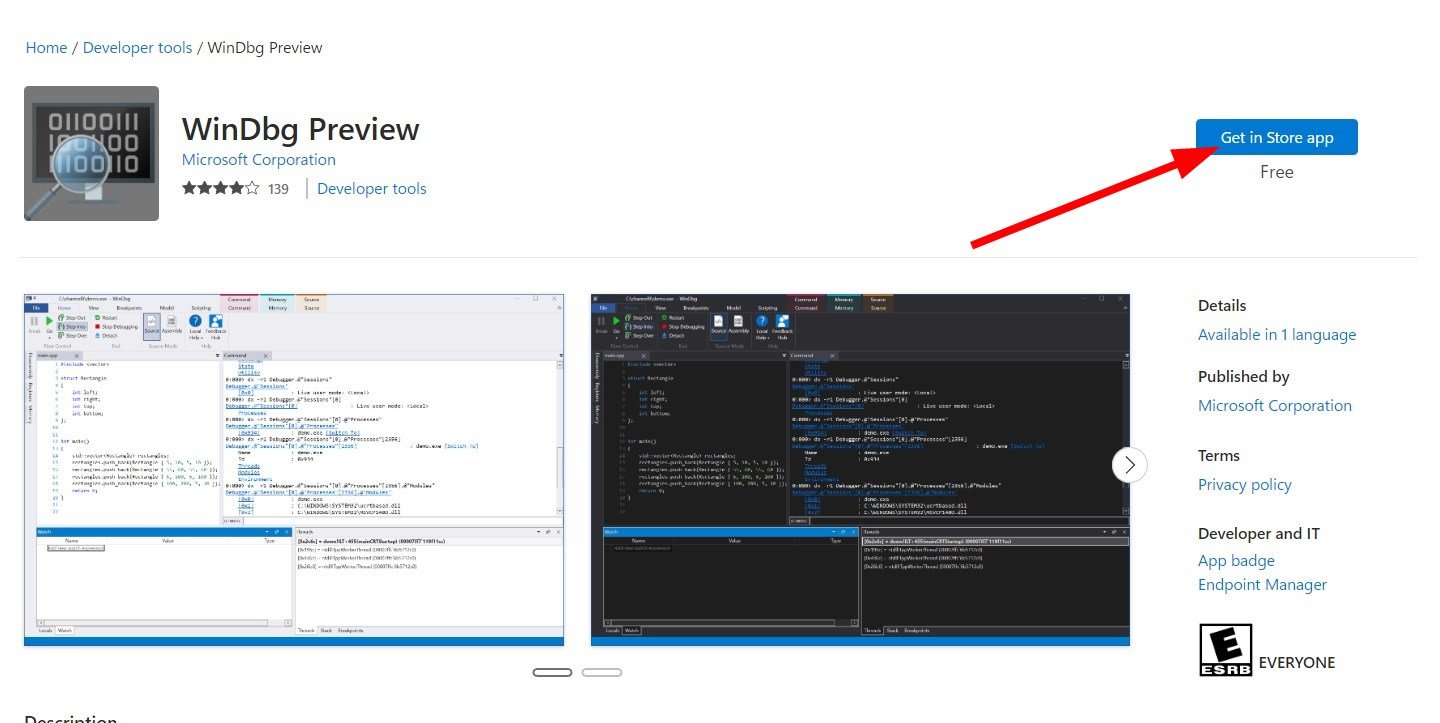Open the light theme WinDbg screenshot
Viewport: 1440px width, 723px height.
tap(294, 470)
